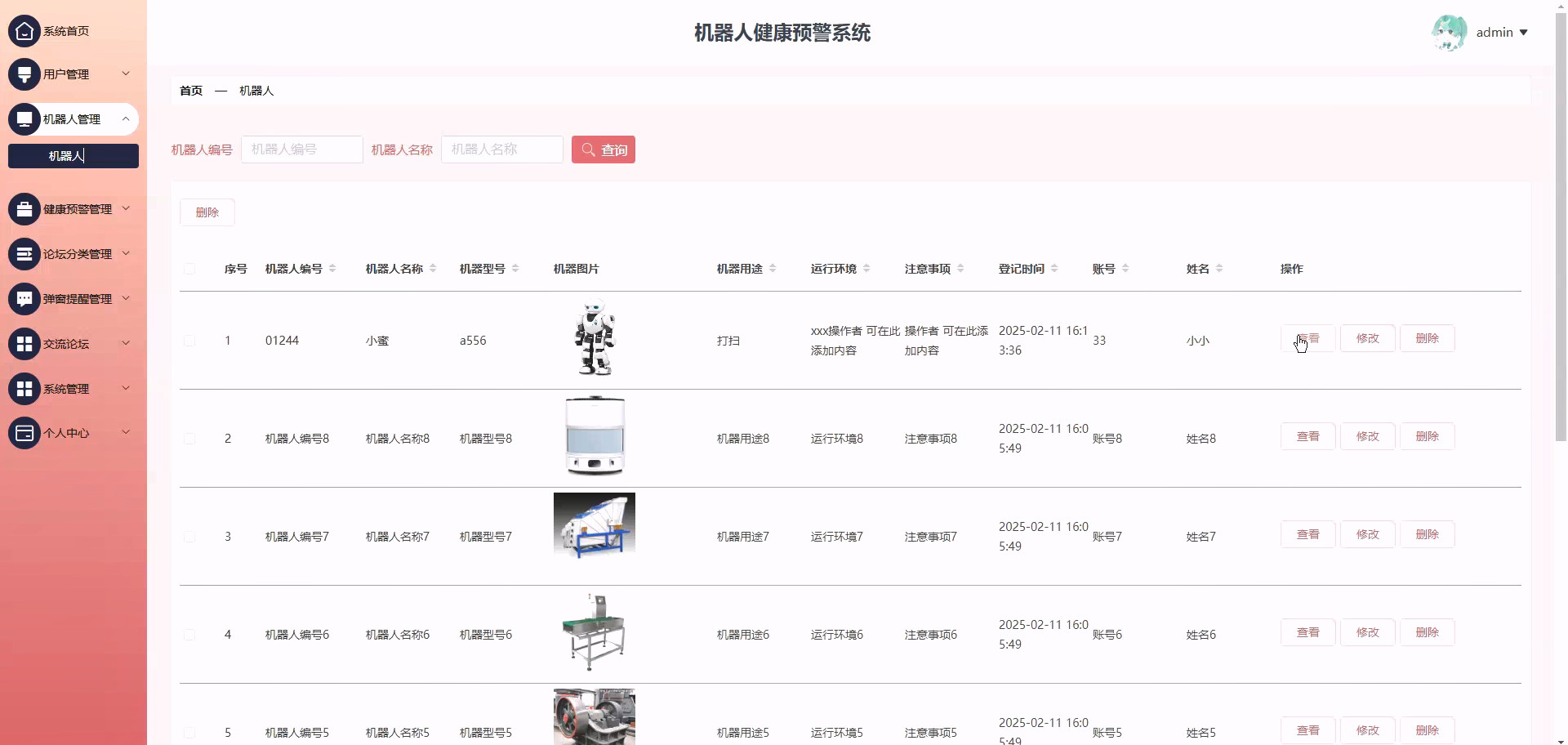
Task: Sort by 登记时间 column arrows
Action: point(1054,269)
